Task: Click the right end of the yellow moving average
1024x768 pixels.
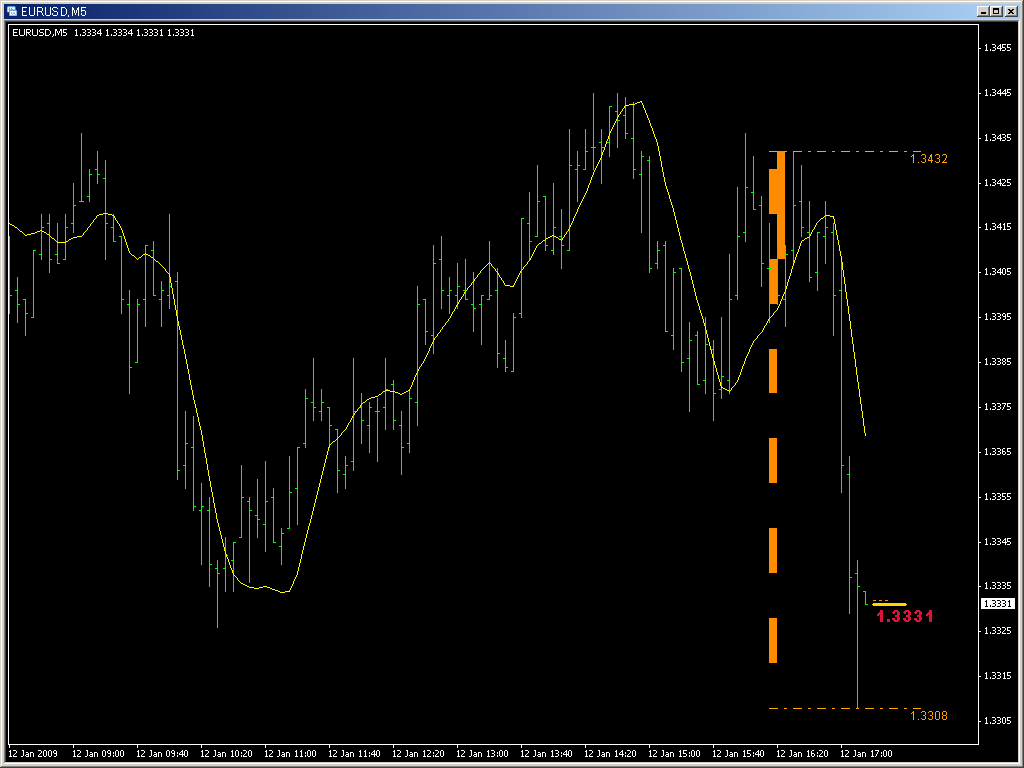Action: (865, 433)
